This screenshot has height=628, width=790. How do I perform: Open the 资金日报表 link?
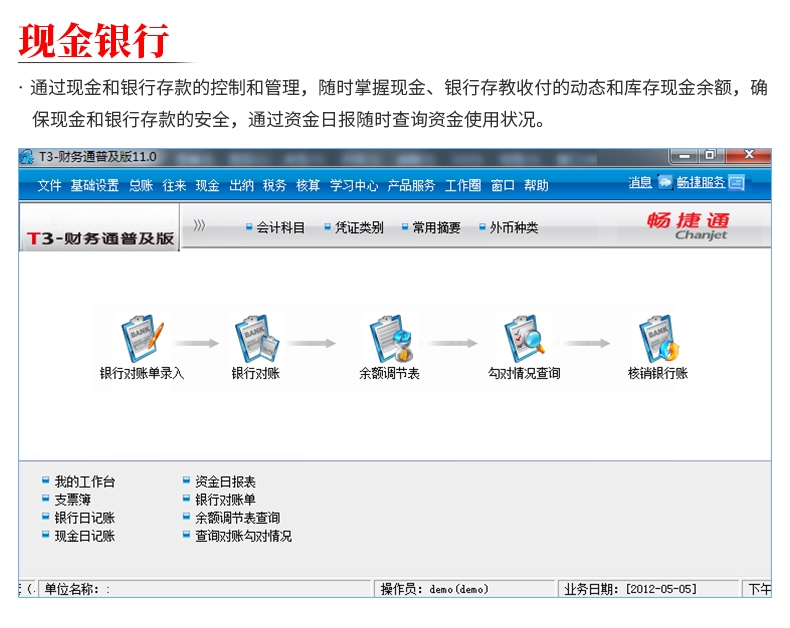225,482
